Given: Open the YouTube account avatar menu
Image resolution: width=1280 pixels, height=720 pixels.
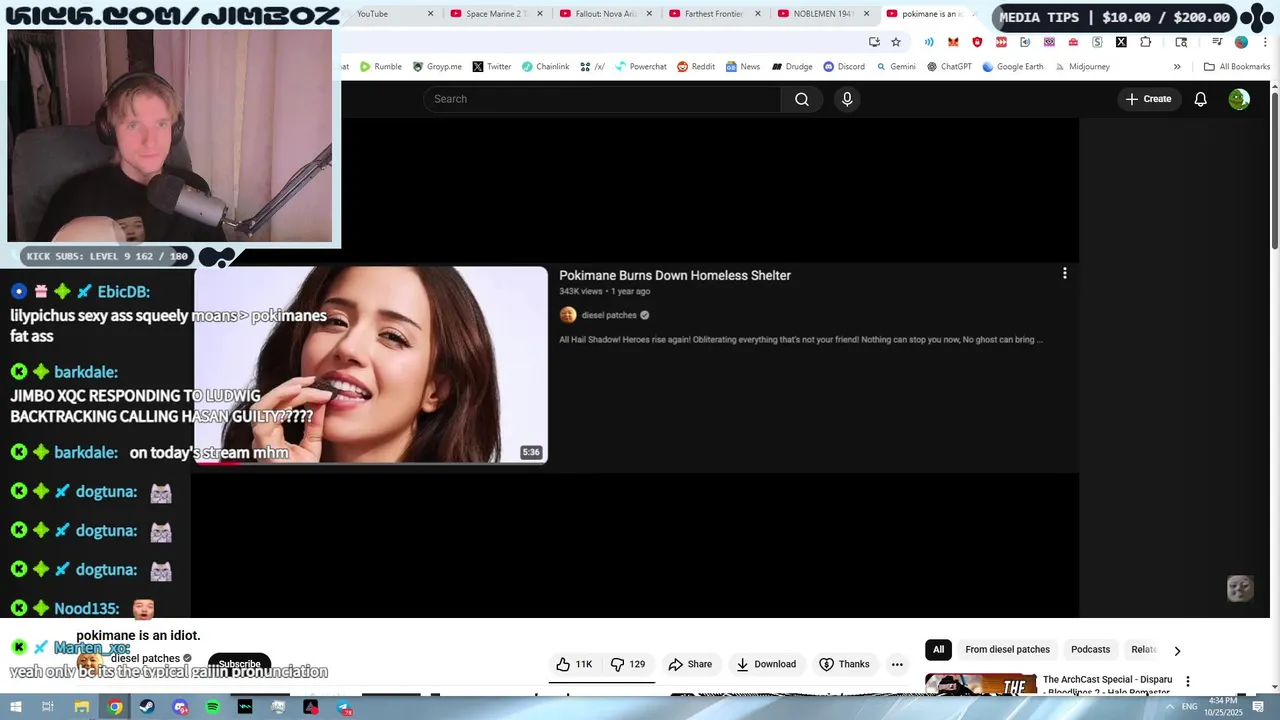Looking at the screenshot, I should pos(1239,99).
